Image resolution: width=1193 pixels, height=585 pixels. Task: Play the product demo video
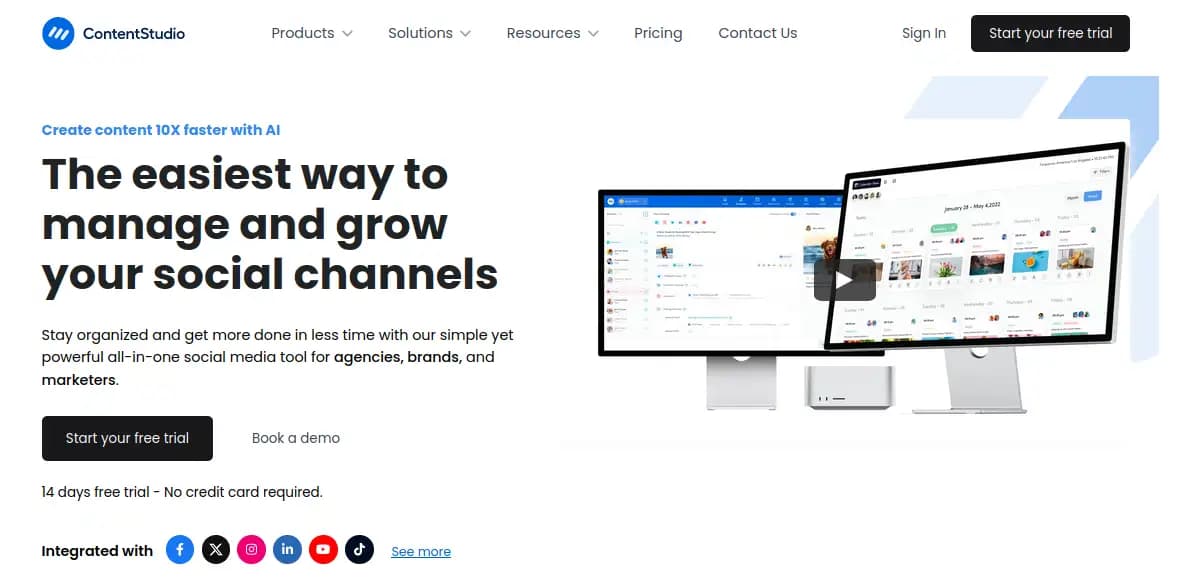845,280
